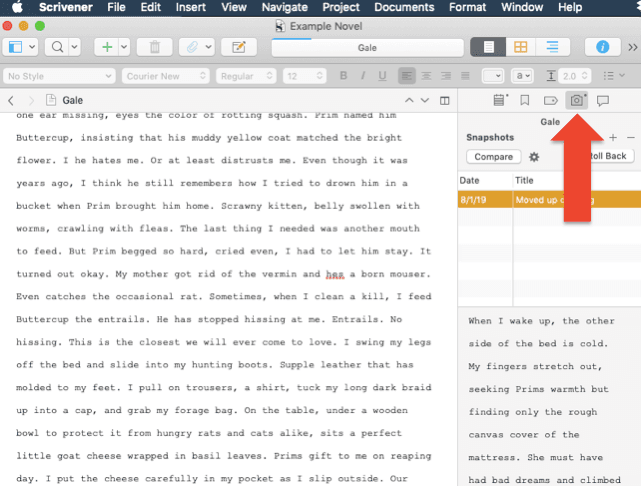The width and height of the screenshot is (641, 486).
Task: Open the add item dropdown arrow
Action: coord(124,47)
